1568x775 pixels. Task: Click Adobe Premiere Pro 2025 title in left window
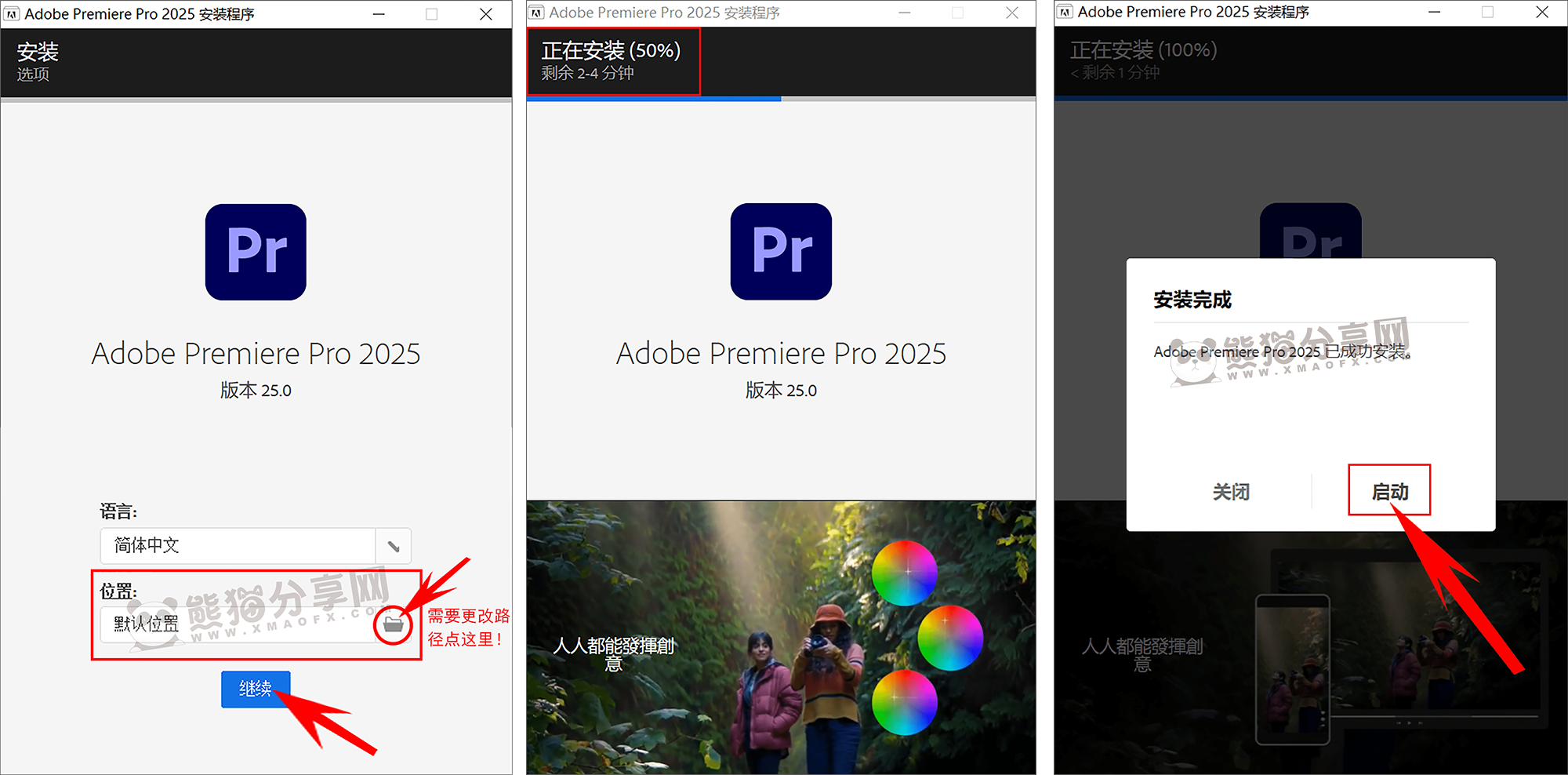(256, 354)
